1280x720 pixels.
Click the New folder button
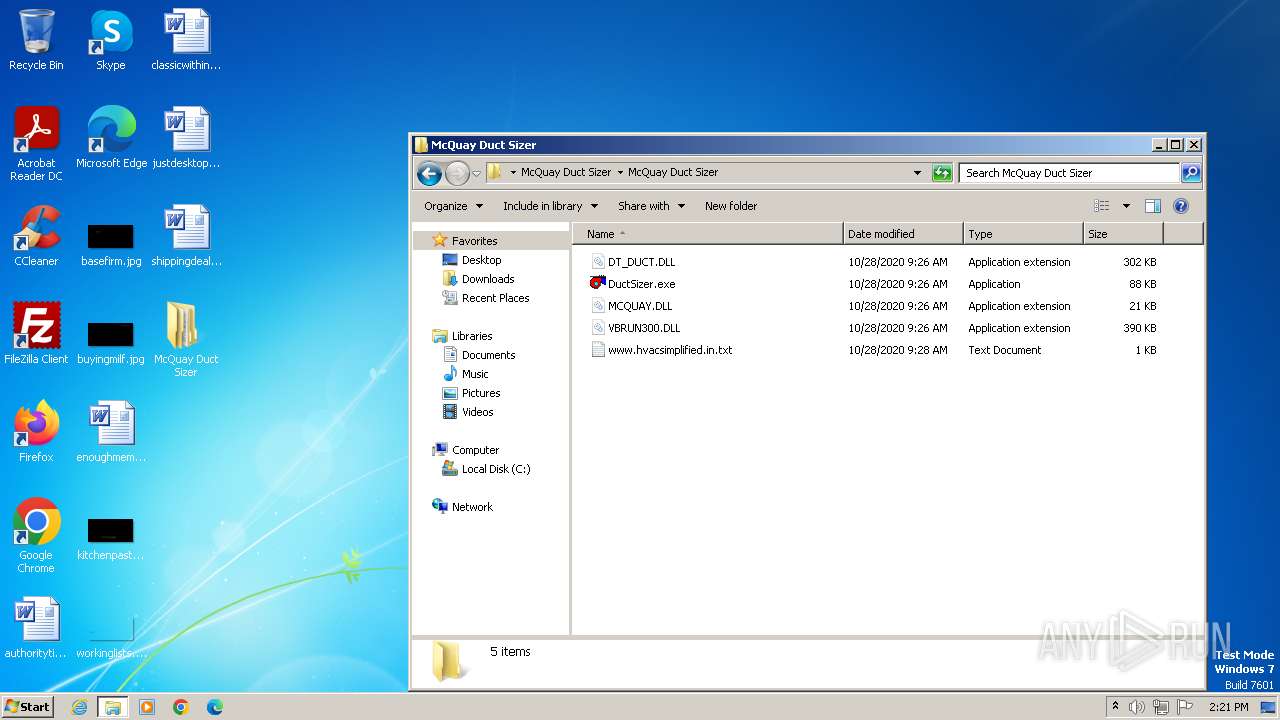pyautogui.click(x=731, y=206)
